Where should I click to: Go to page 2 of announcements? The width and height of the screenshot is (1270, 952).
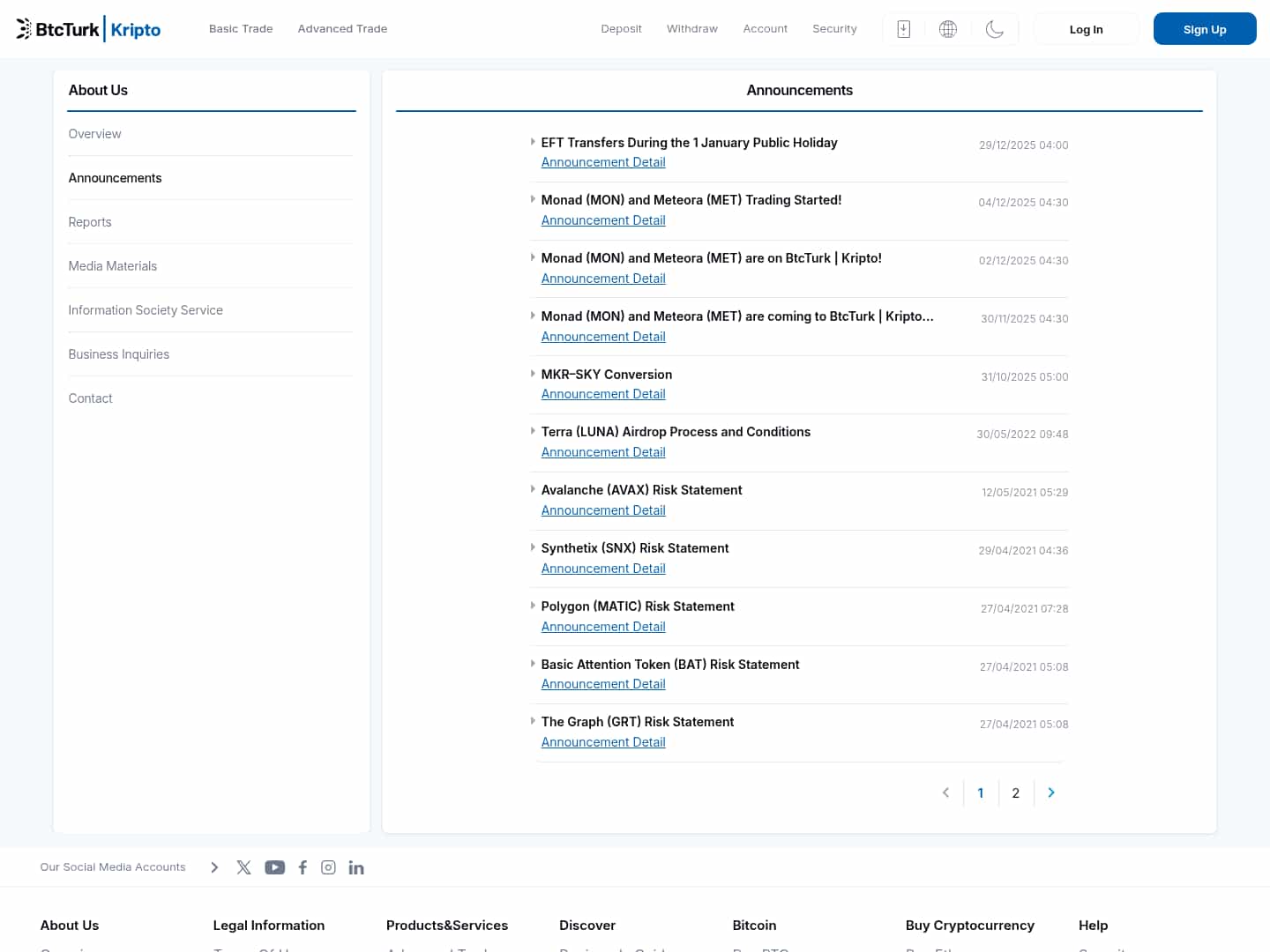[x=1015, y=792]
